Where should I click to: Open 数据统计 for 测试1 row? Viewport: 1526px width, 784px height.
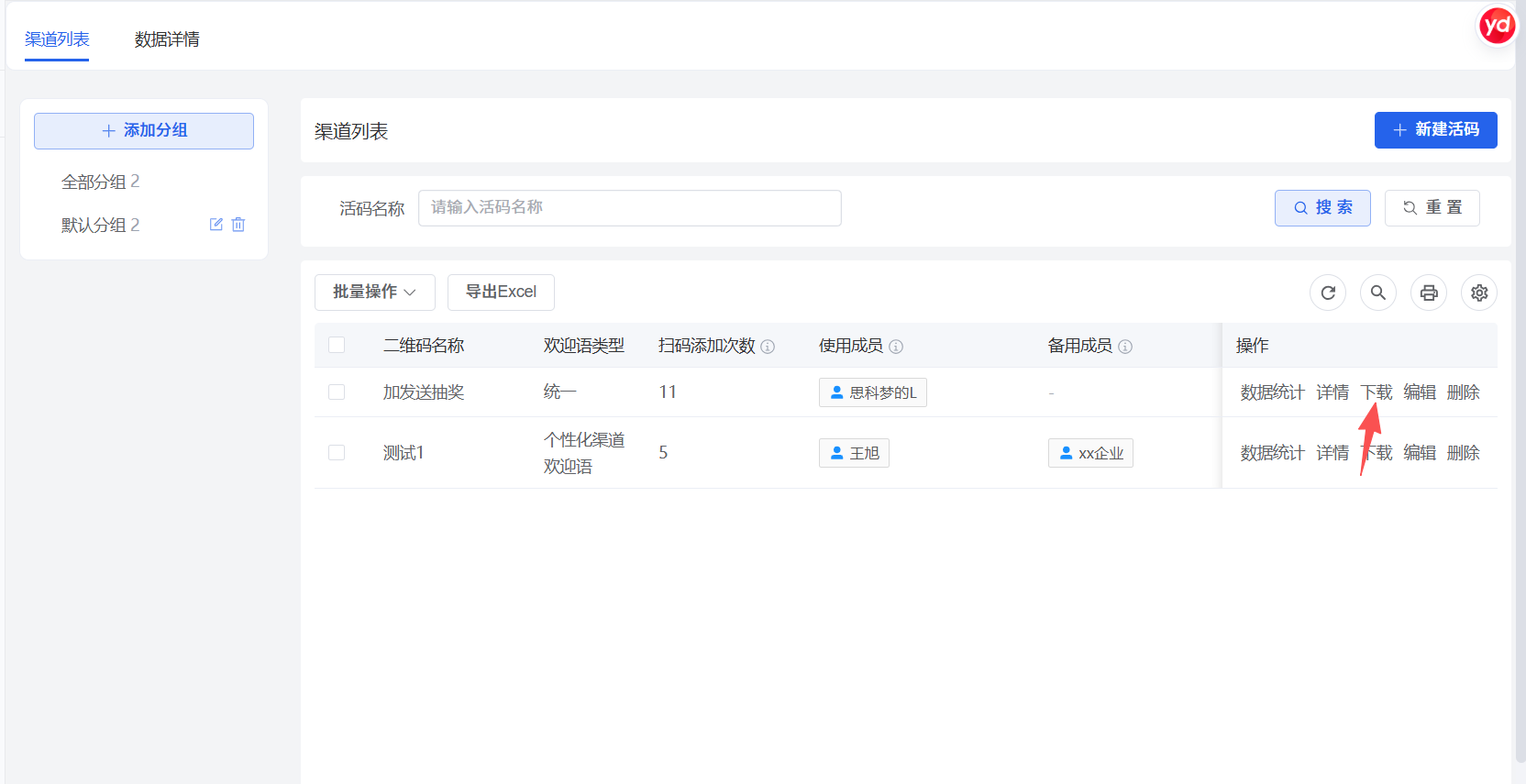pos(1272,453)
